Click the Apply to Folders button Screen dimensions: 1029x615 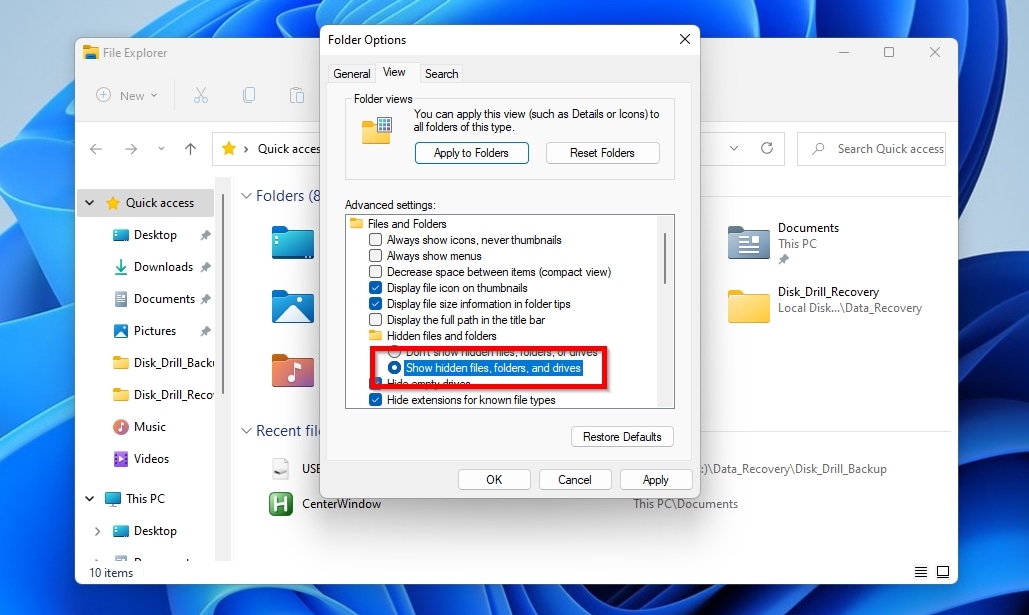point(471,153)
